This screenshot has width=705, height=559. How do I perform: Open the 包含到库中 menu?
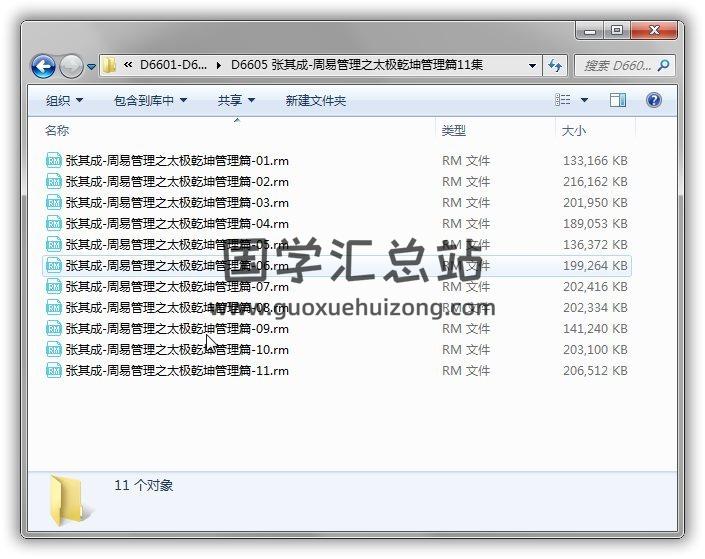(x=151, y=100)
